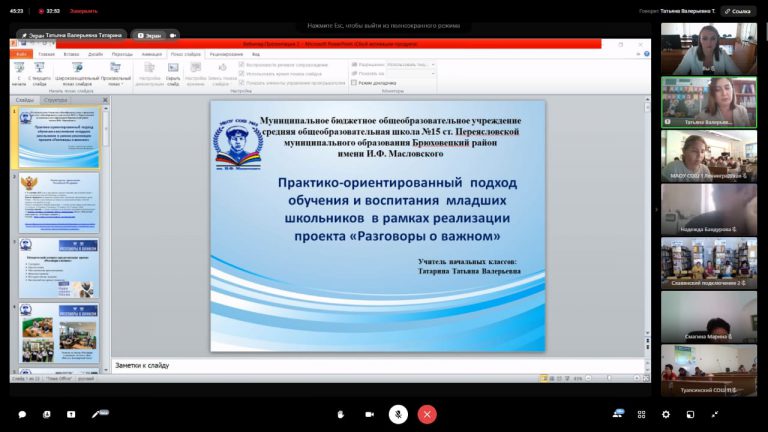Open conference settings gear icon
This screenshot has width=768, height=432.
pos(666,413)
